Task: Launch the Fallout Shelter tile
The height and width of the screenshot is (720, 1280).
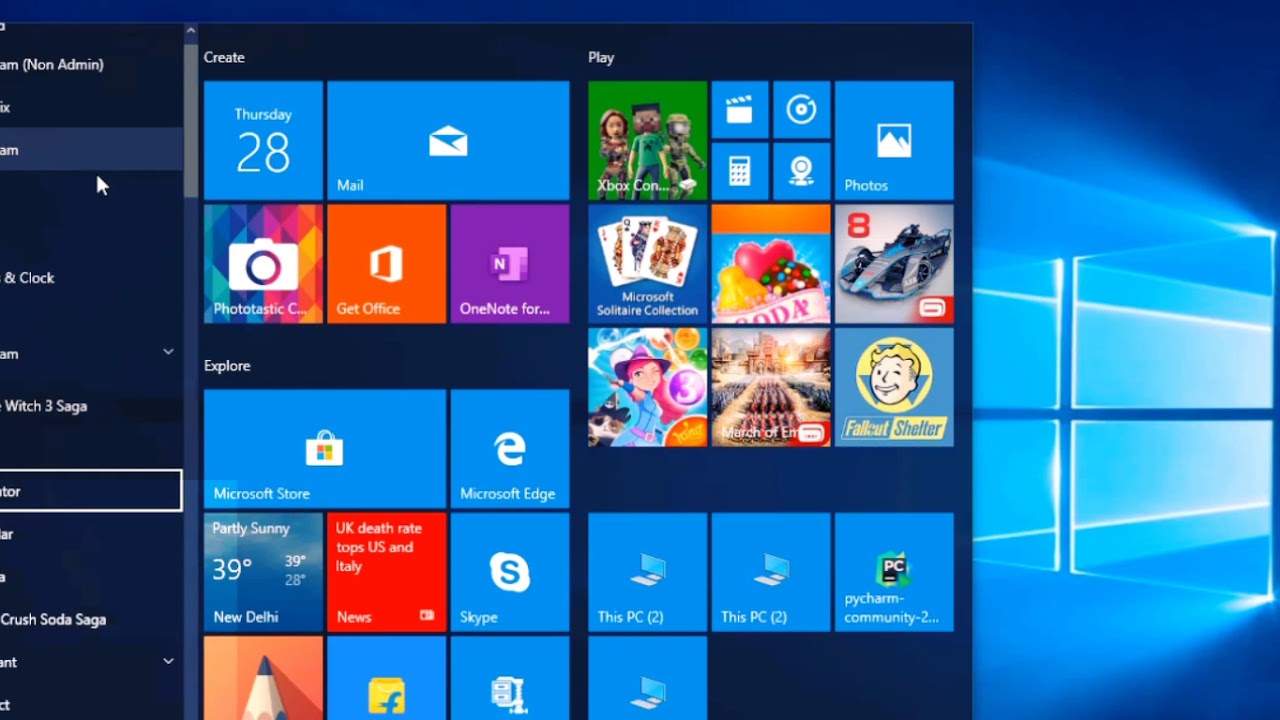Action: click(x=894, y=387)
